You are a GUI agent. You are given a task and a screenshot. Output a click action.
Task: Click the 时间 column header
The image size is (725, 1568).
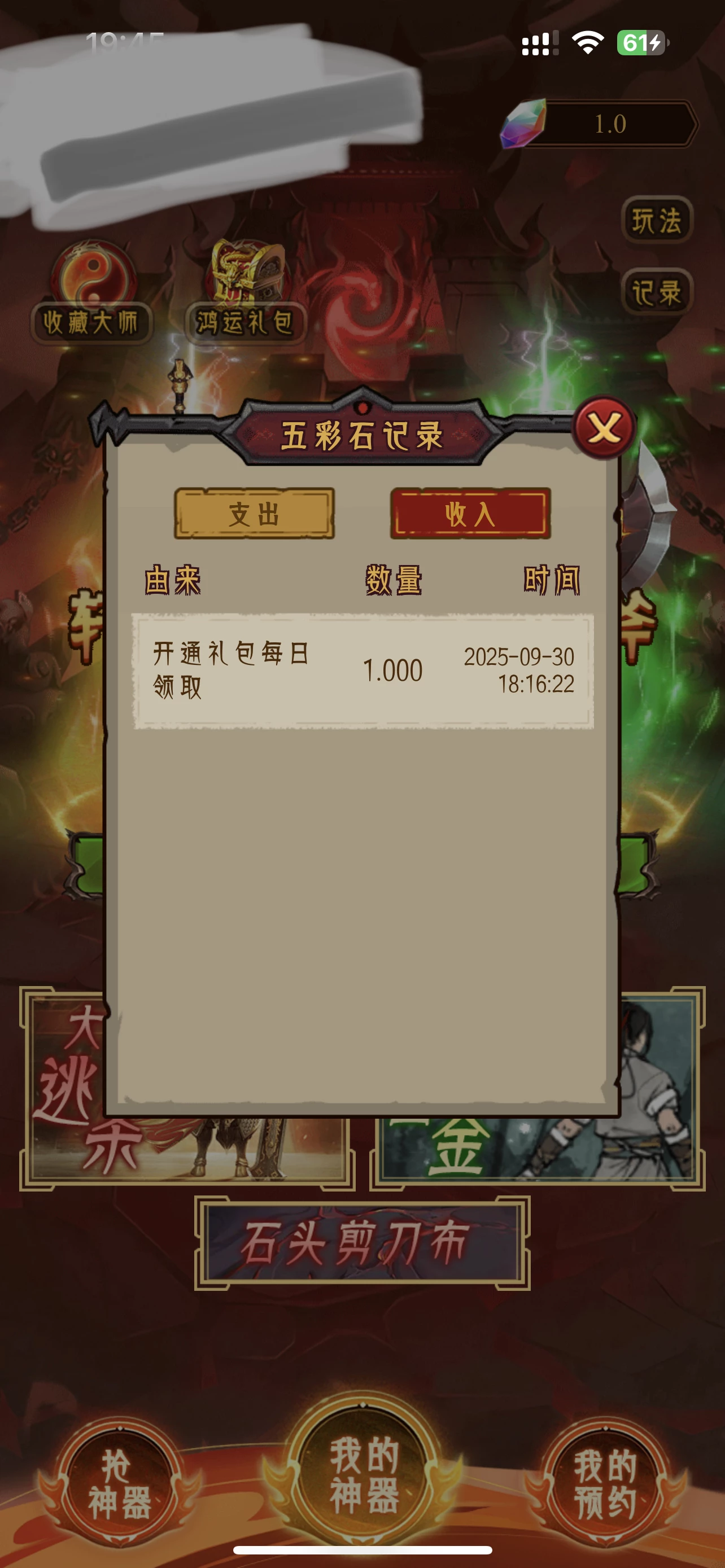tap(552, 580)
